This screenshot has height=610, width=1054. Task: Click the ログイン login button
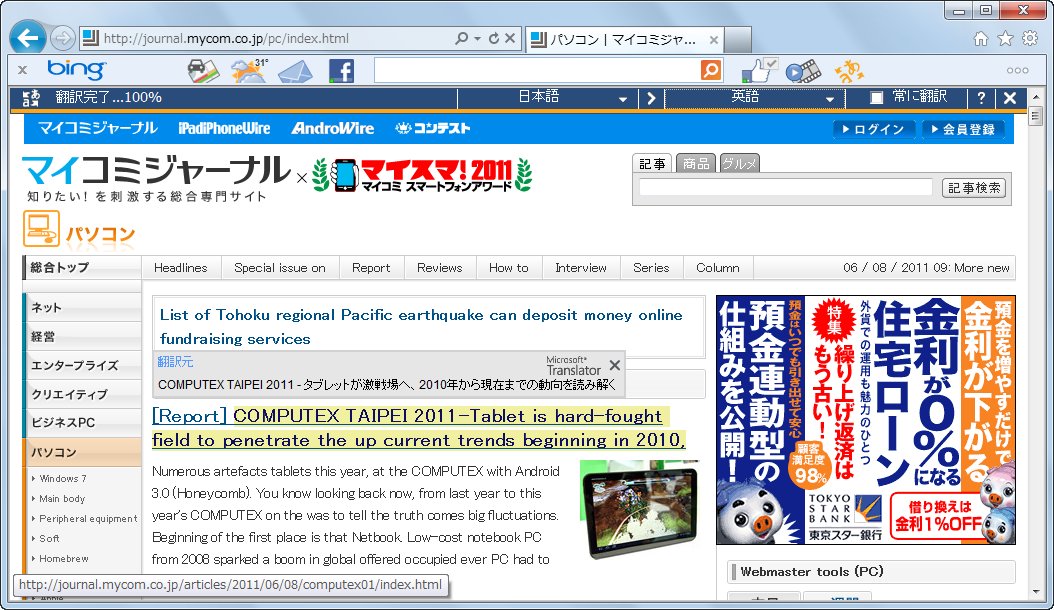coord(874,129)
